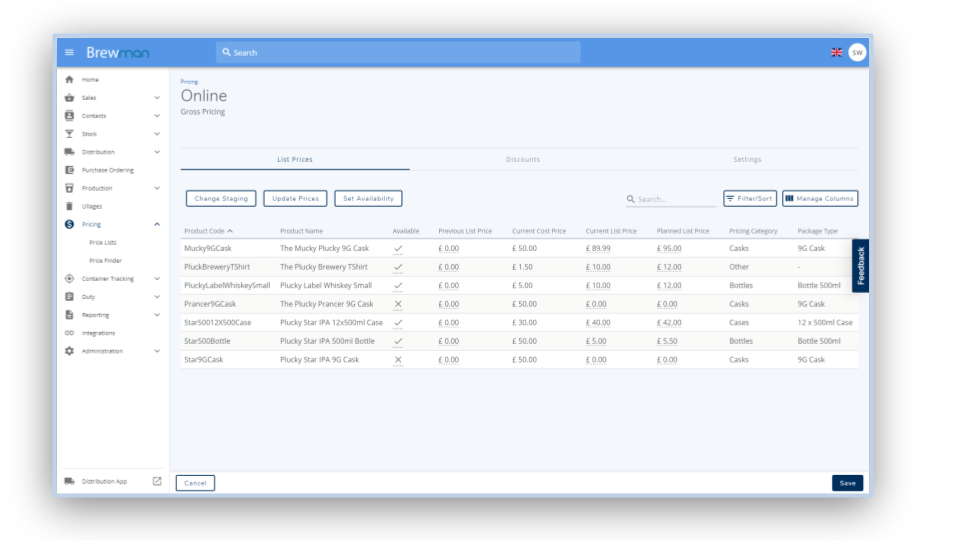
Task: Expand the Duty menu chevron
Action: [x=157, y=296]
